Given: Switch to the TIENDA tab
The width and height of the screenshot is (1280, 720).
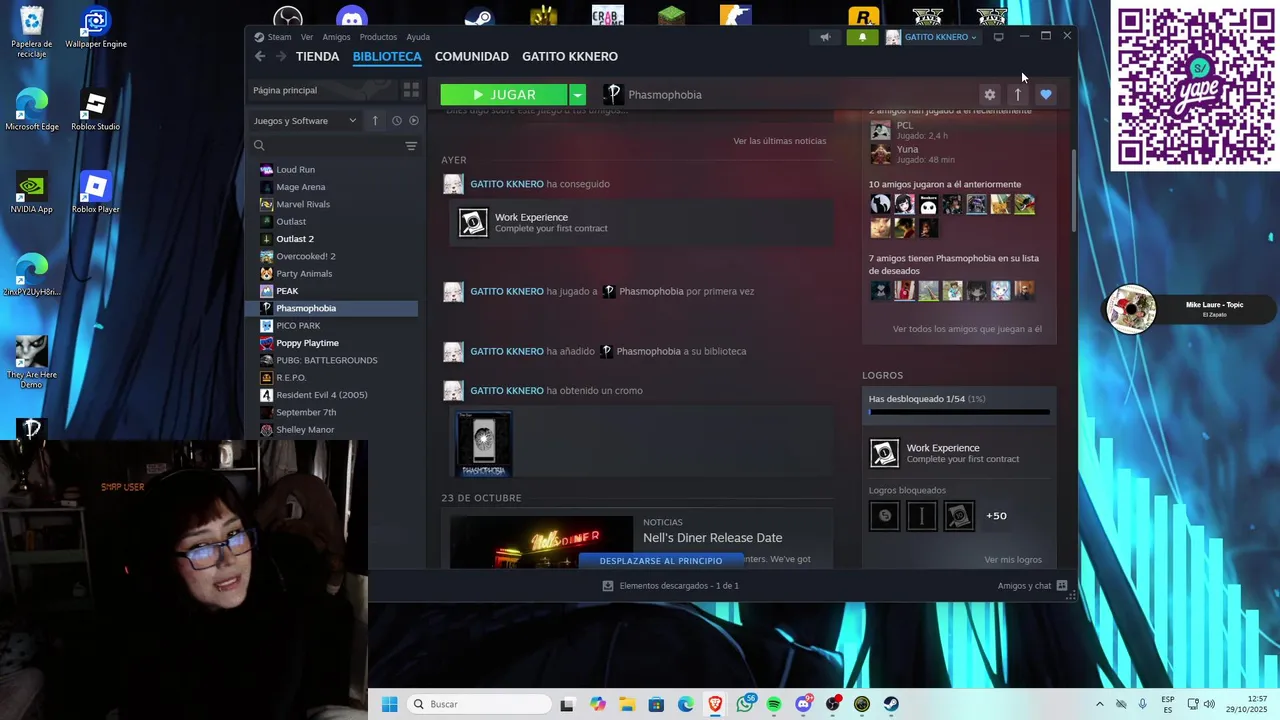Looking at the screenshot, I should pyautogui.click(x=317, y=56).
